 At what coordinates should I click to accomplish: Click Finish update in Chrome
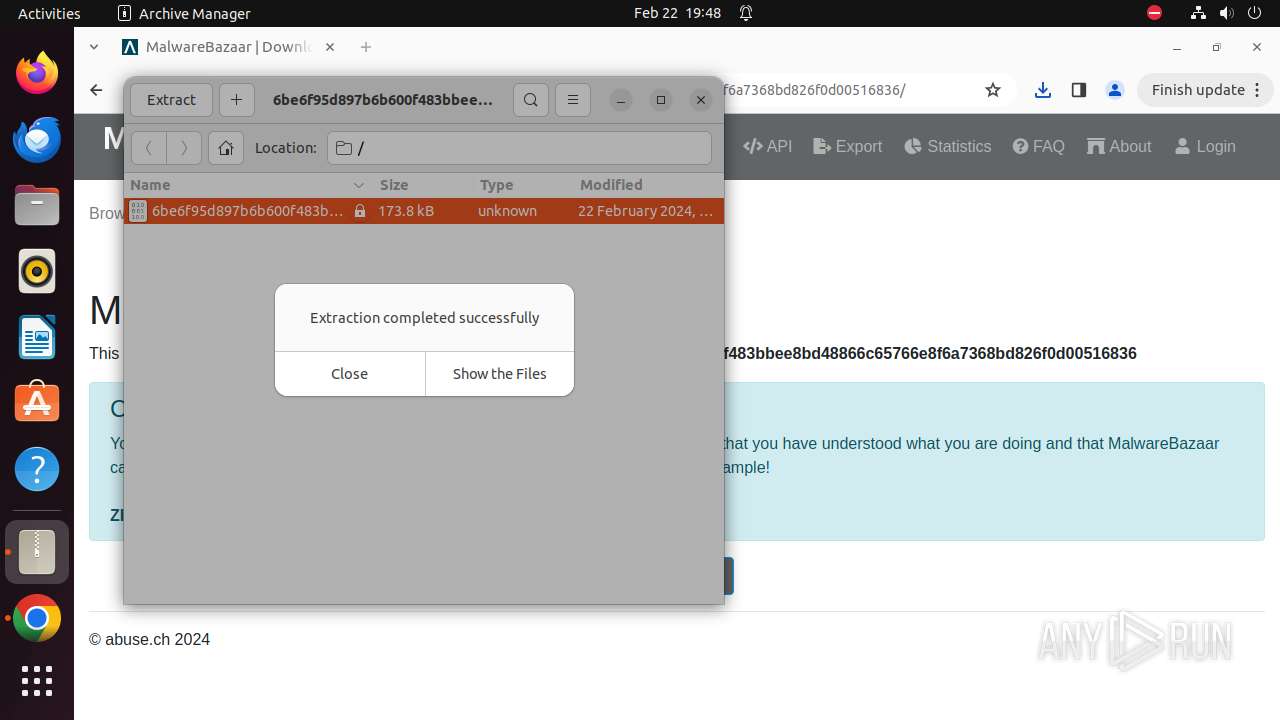click(x=1205, y=90)
